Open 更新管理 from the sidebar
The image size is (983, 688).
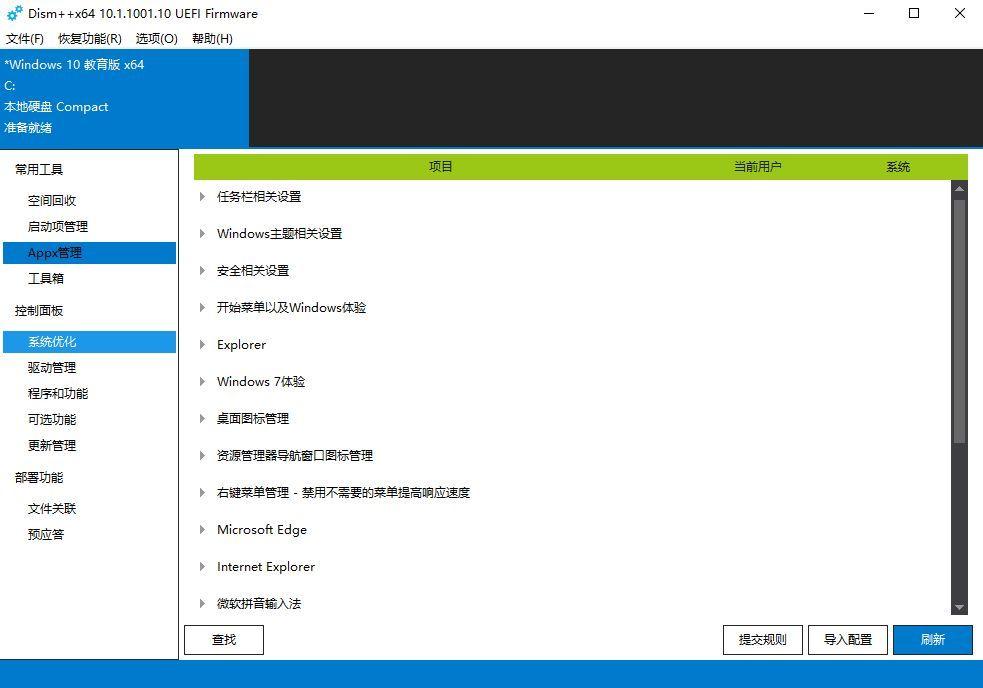click(51, 445)
